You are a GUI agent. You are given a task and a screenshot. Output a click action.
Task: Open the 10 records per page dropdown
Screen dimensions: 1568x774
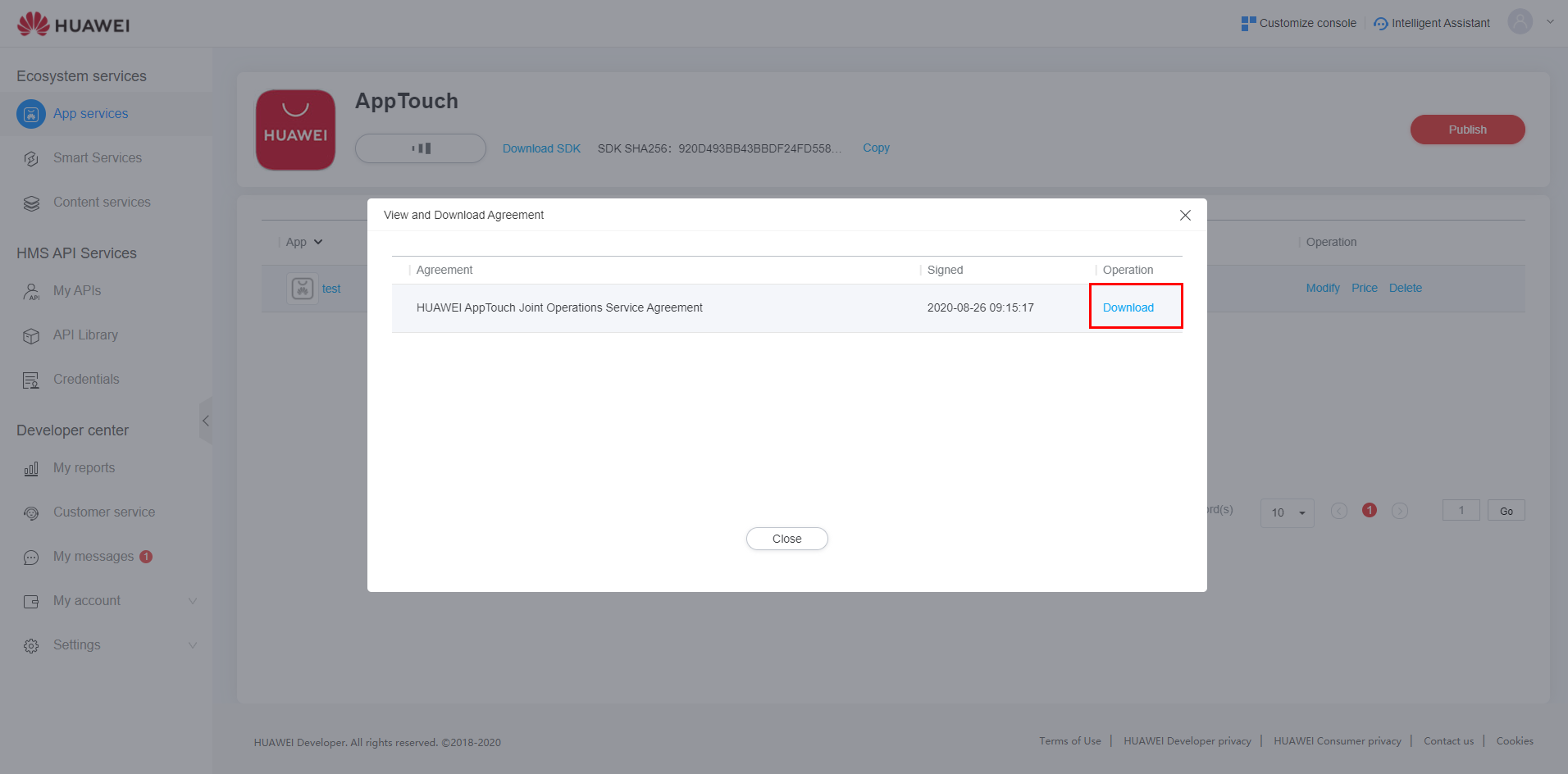(x=1288, y=512)
